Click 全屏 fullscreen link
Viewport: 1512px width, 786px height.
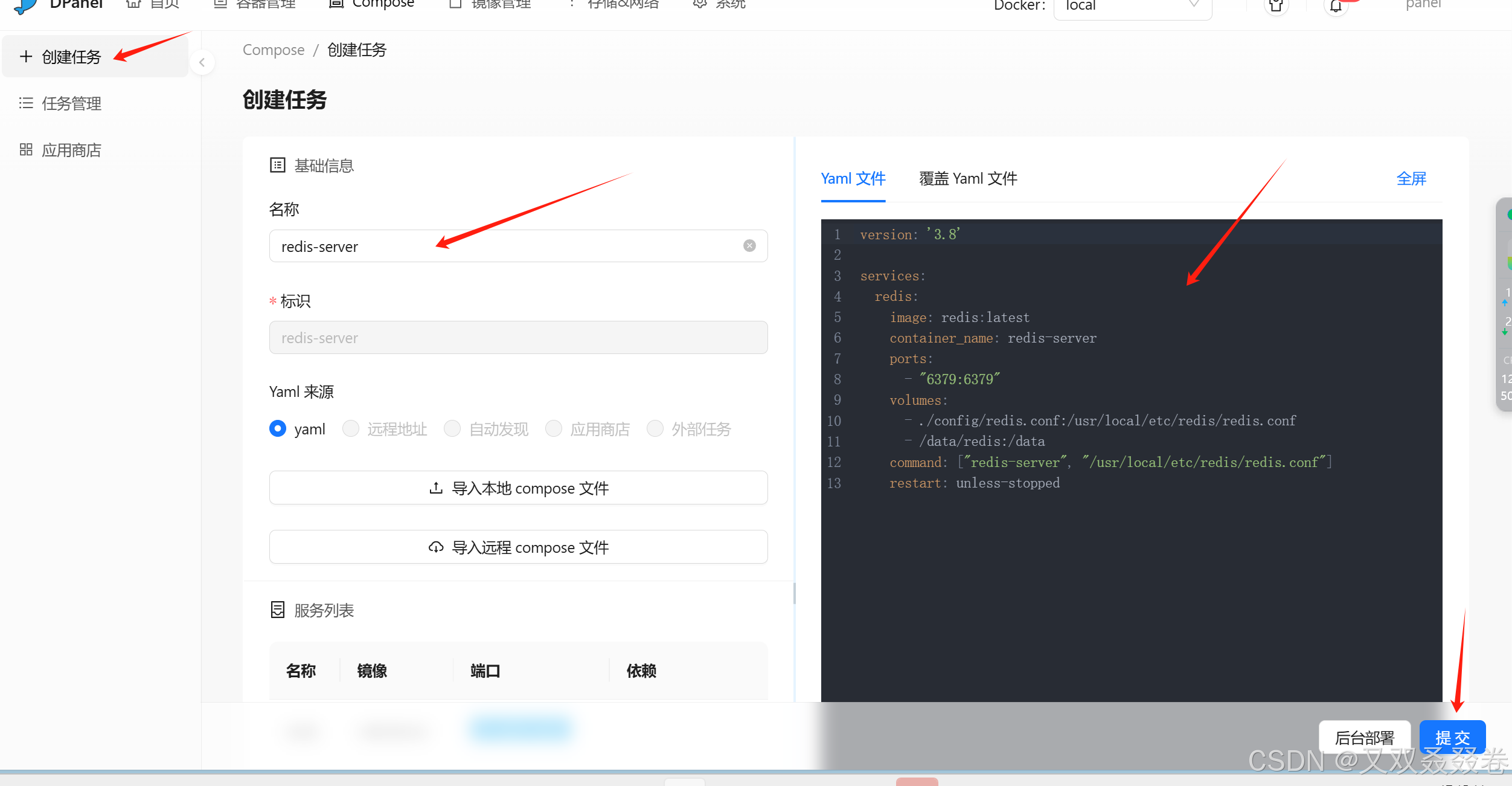(1411, 179)
